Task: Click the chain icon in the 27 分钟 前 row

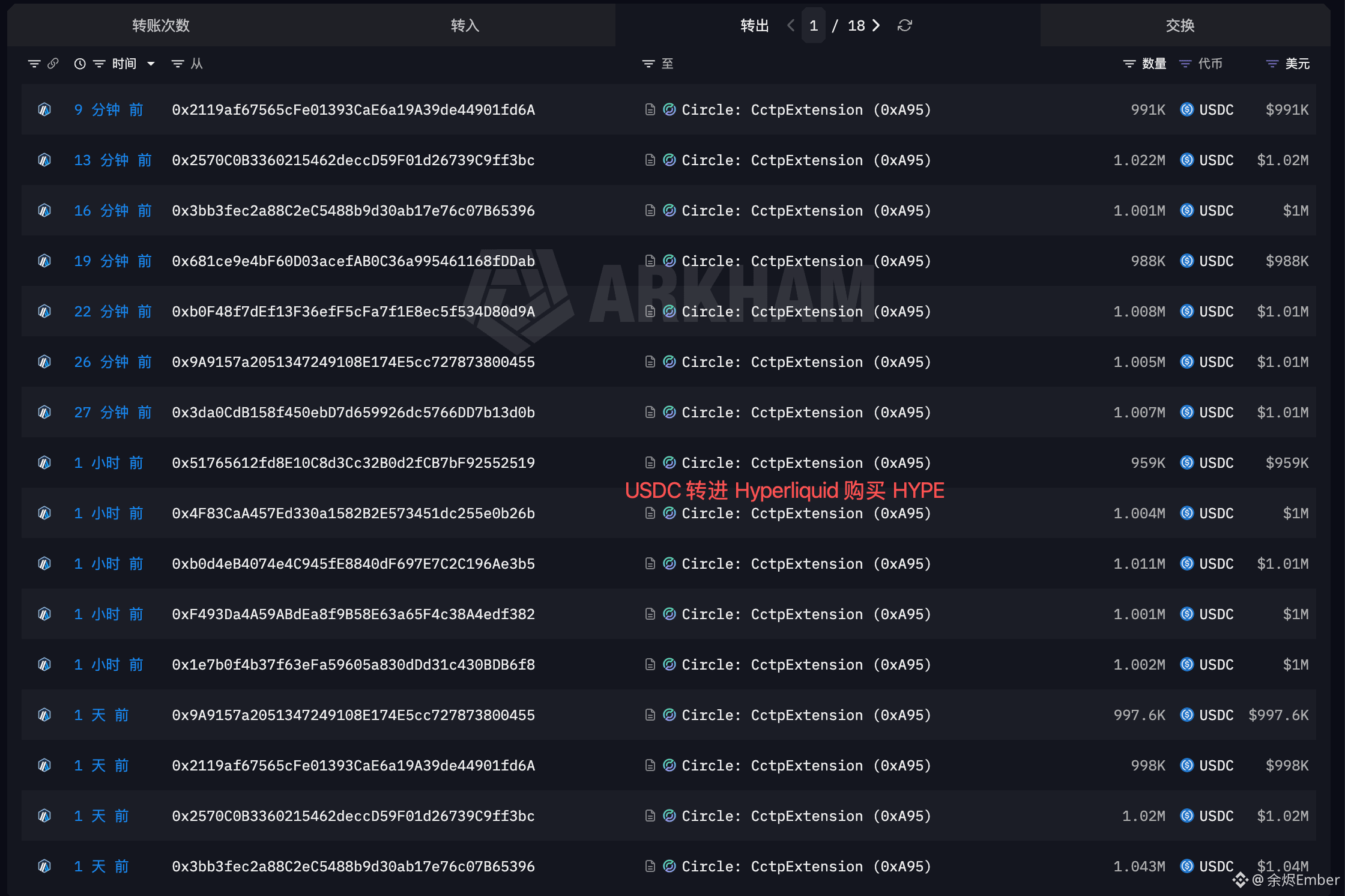Action: pos(44,412)
